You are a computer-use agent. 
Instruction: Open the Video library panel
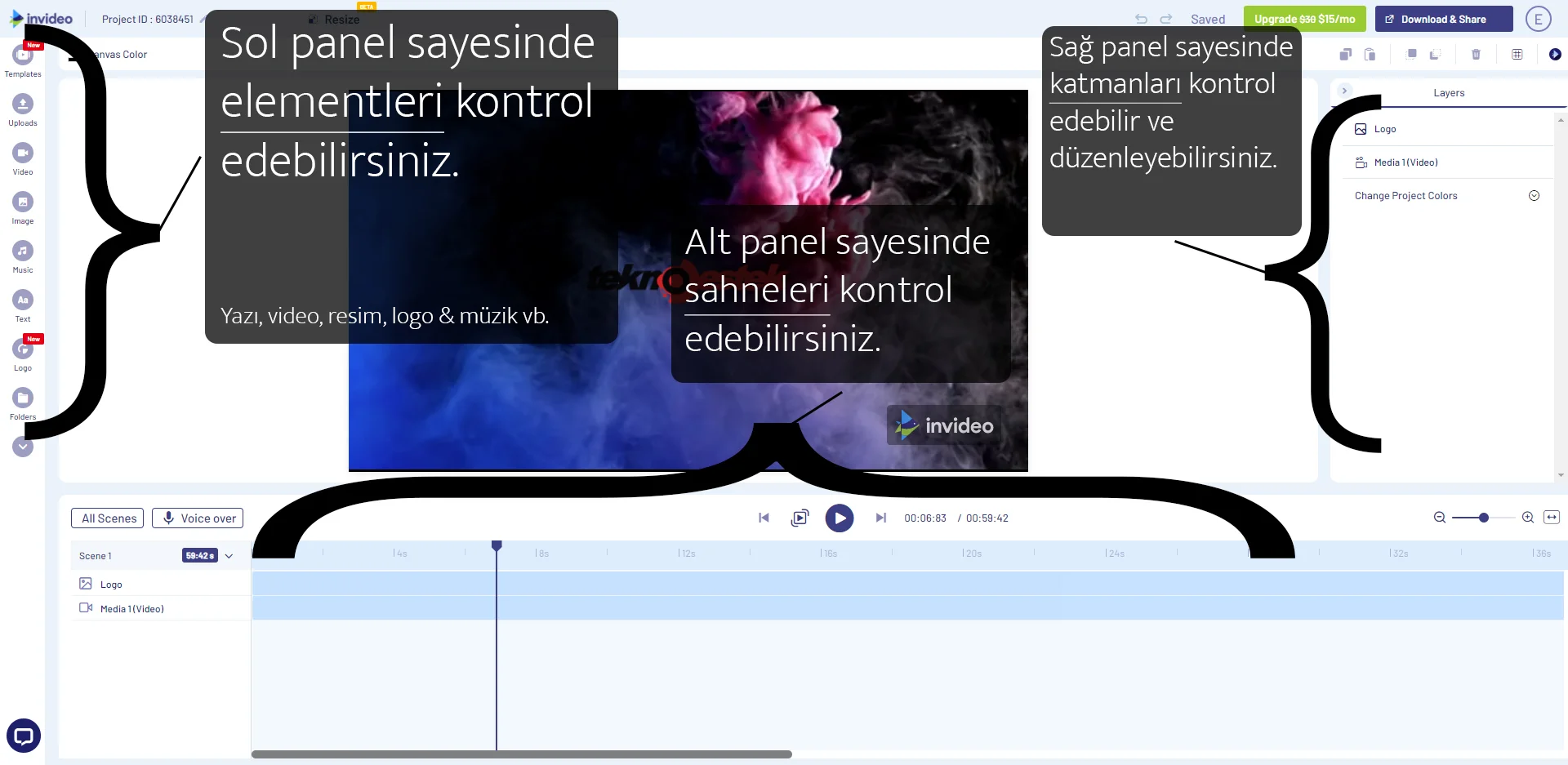[23, 159]
